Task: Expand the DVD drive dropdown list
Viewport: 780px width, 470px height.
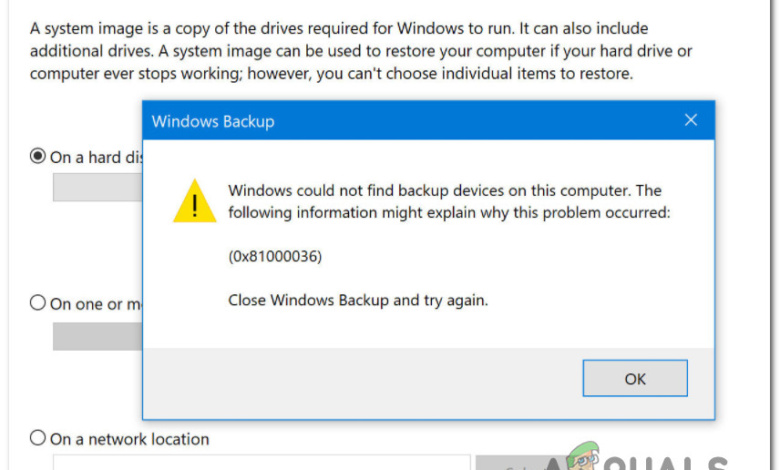Action: pos(97,336)
